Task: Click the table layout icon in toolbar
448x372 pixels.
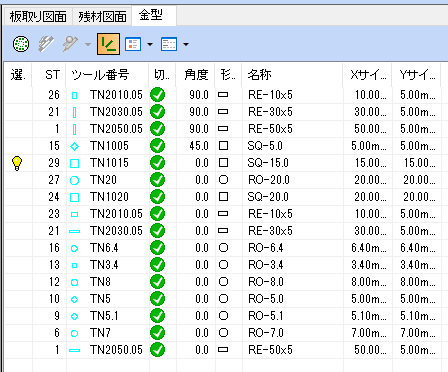Action: tap(169, 44)
